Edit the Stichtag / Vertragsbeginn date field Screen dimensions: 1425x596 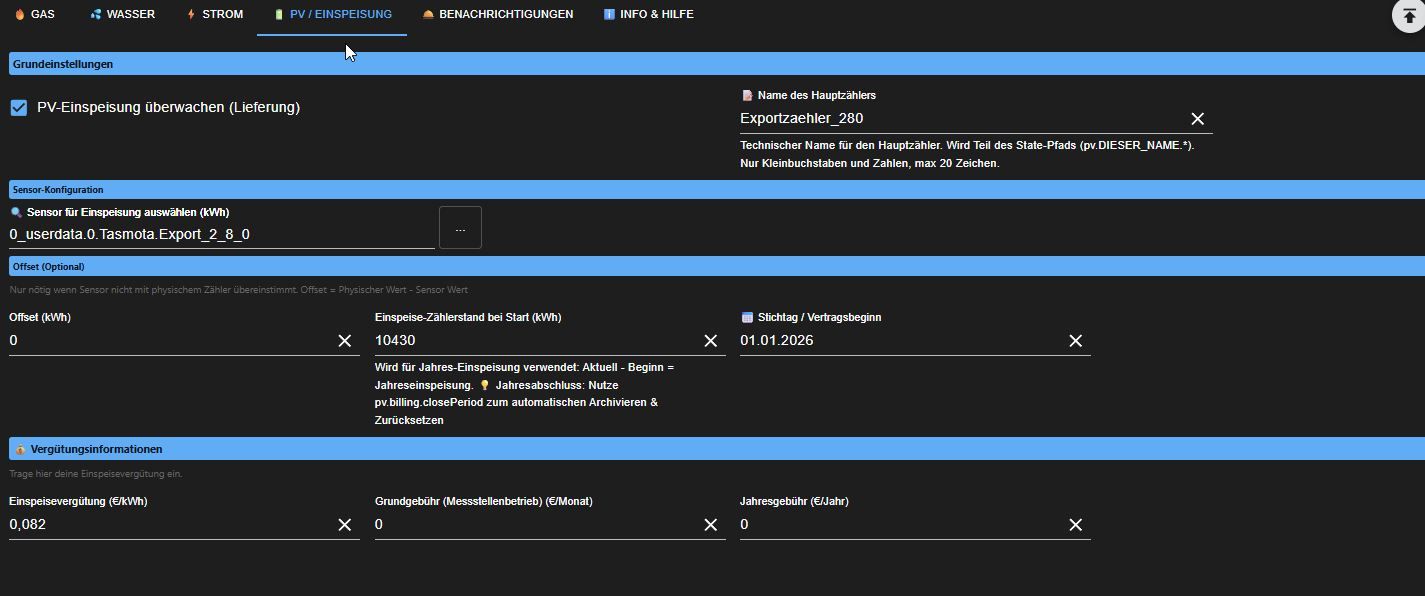[x=900, y=341]
